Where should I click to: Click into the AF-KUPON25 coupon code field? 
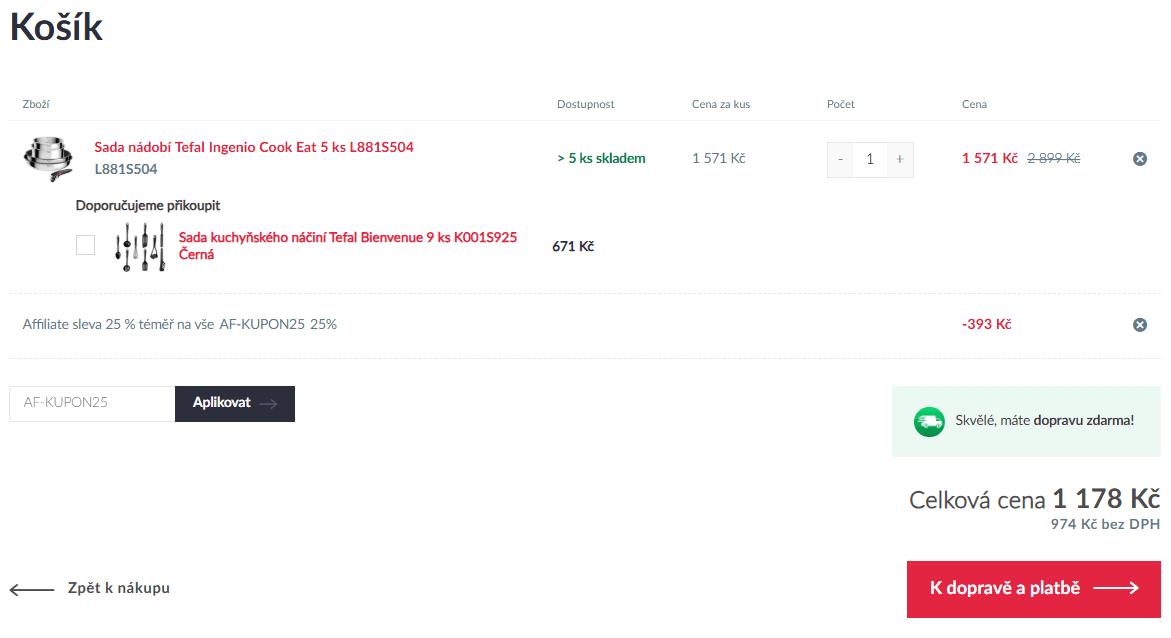(x=92, y=403)
